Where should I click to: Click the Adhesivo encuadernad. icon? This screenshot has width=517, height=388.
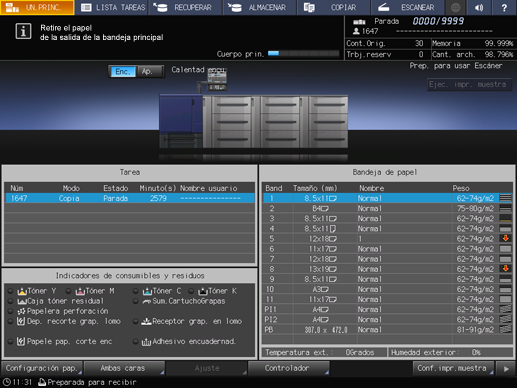(x=146, y=342)
